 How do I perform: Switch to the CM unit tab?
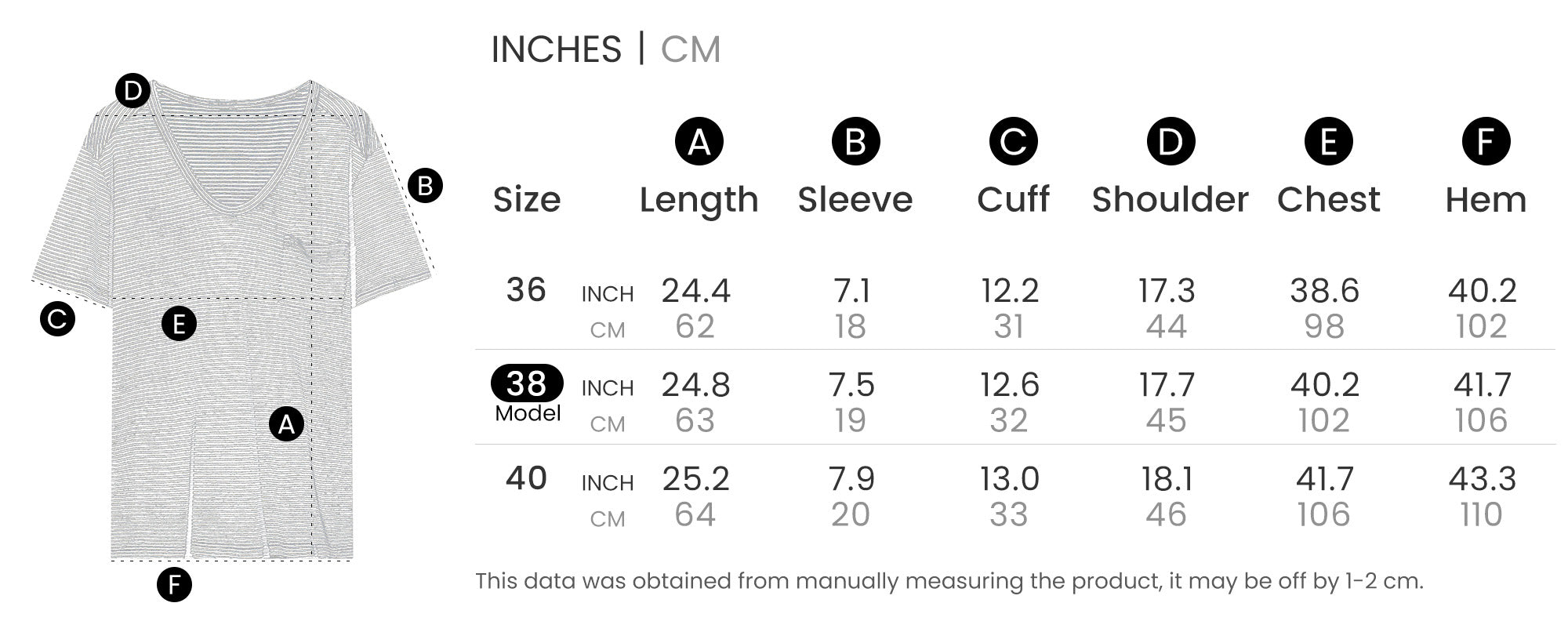(690, 49)
